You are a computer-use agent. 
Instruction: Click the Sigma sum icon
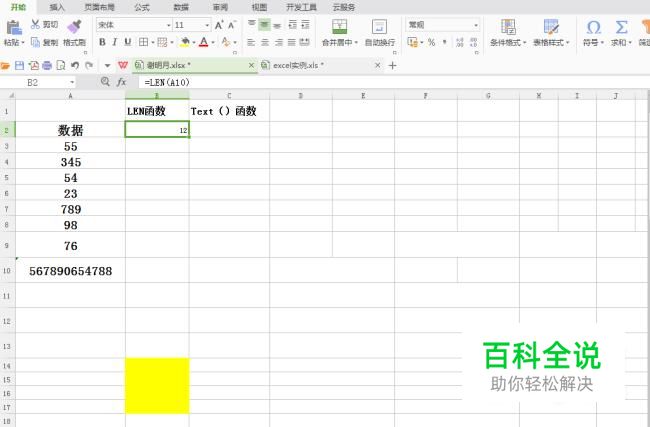621,27
